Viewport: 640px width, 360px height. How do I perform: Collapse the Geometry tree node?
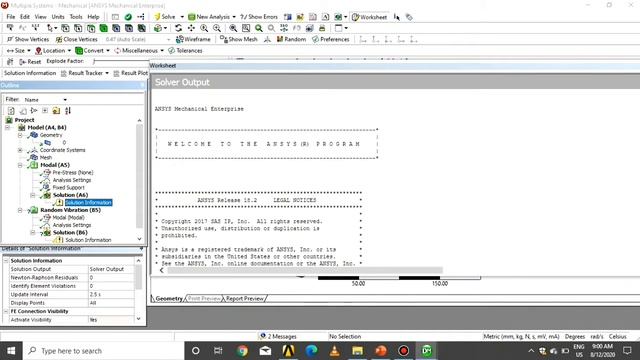(x=20, y=135)
